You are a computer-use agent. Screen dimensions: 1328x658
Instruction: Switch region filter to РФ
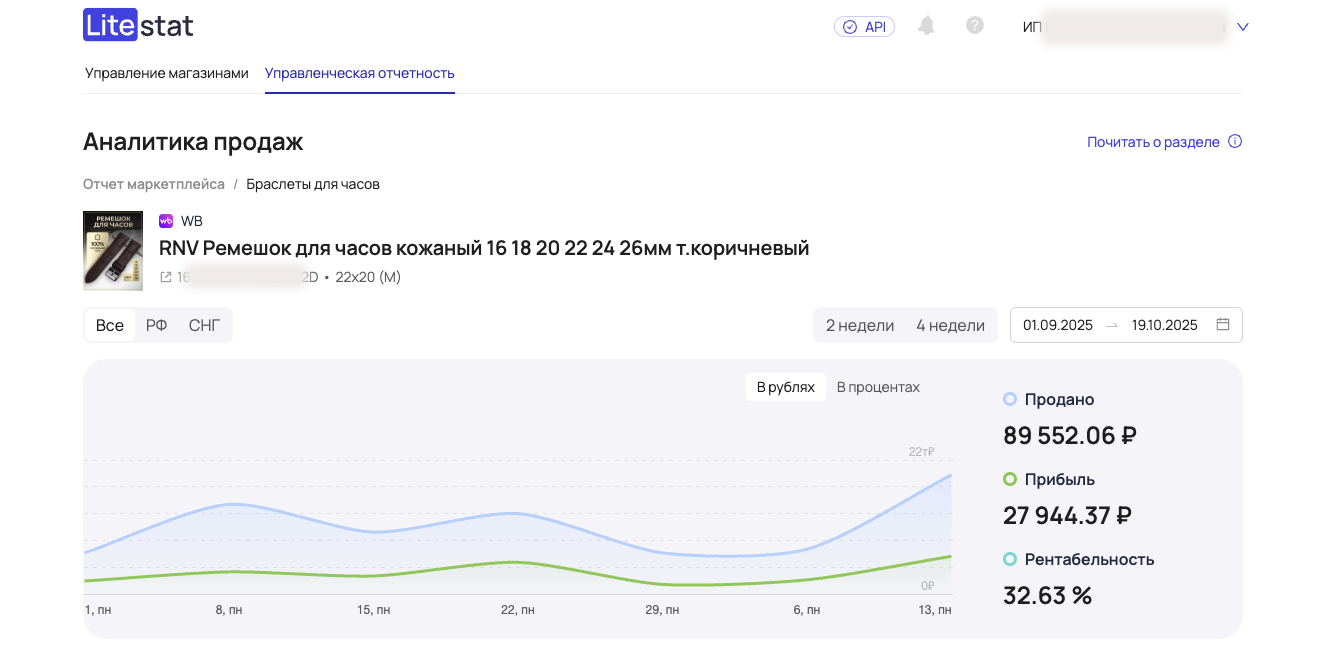coord(156,325)
